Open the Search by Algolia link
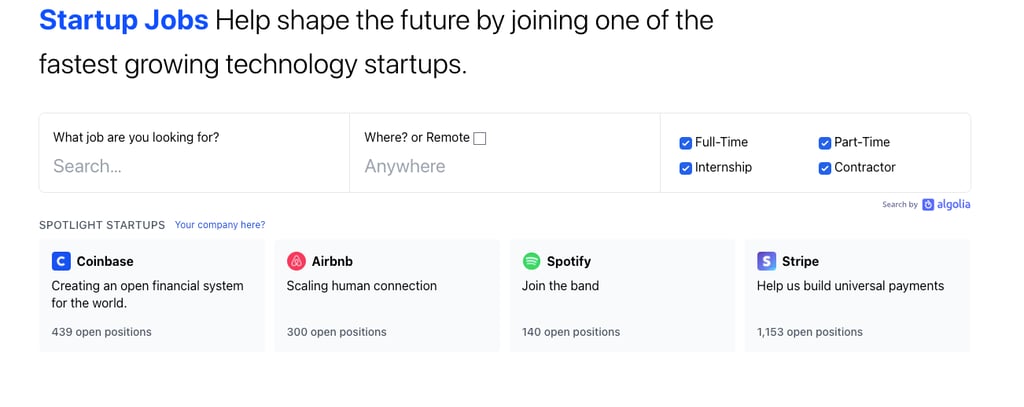 [926, 204]
